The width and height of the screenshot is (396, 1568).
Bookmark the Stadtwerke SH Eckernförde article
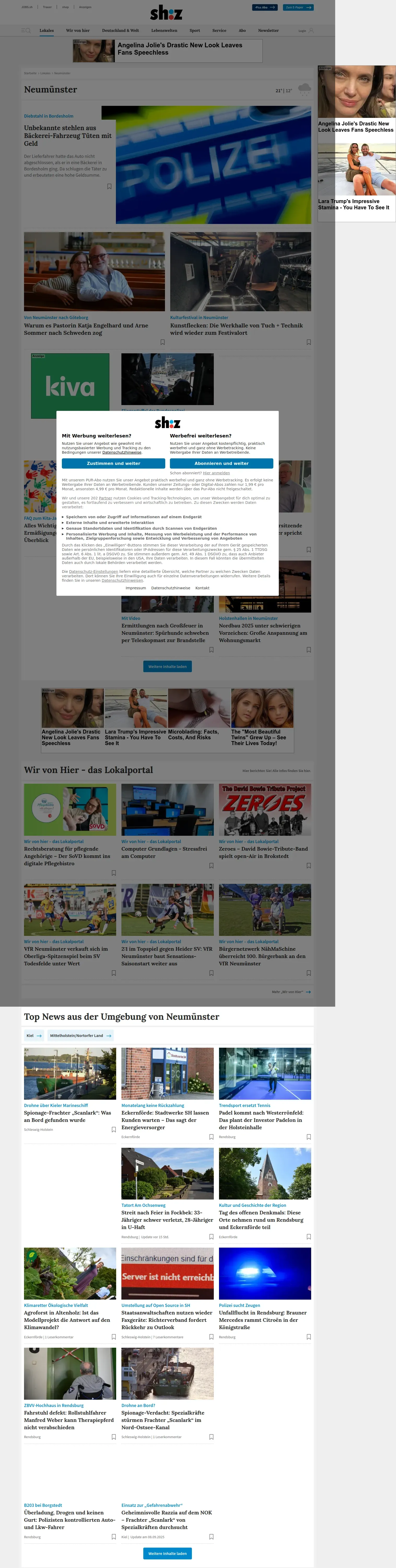coord(211,1137)
